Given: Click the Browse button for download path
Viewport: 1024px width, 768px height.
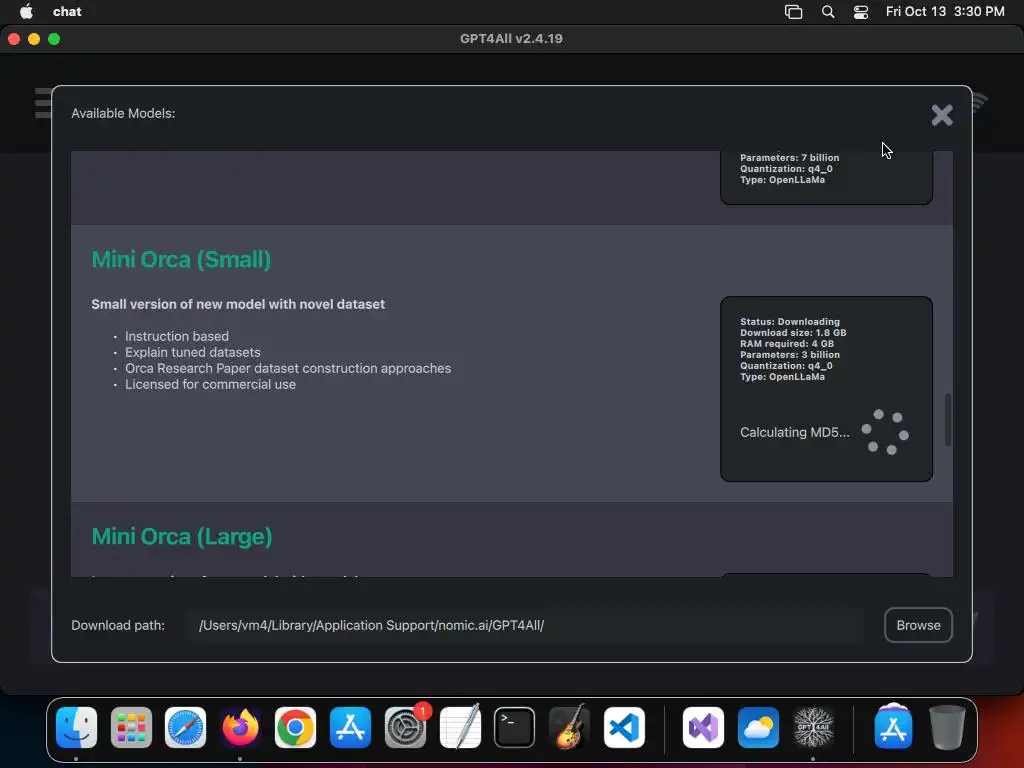Looking at the screenshot, I should pyautogui.click(x=918, y=625).
